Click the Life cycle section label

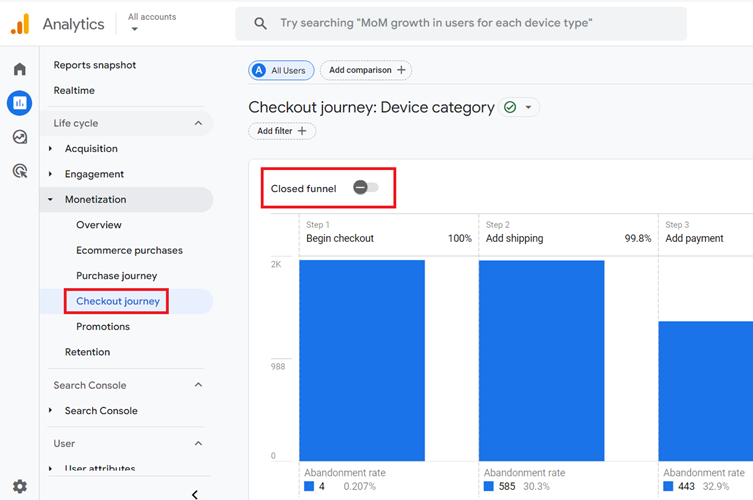click(x=76, y=123)
